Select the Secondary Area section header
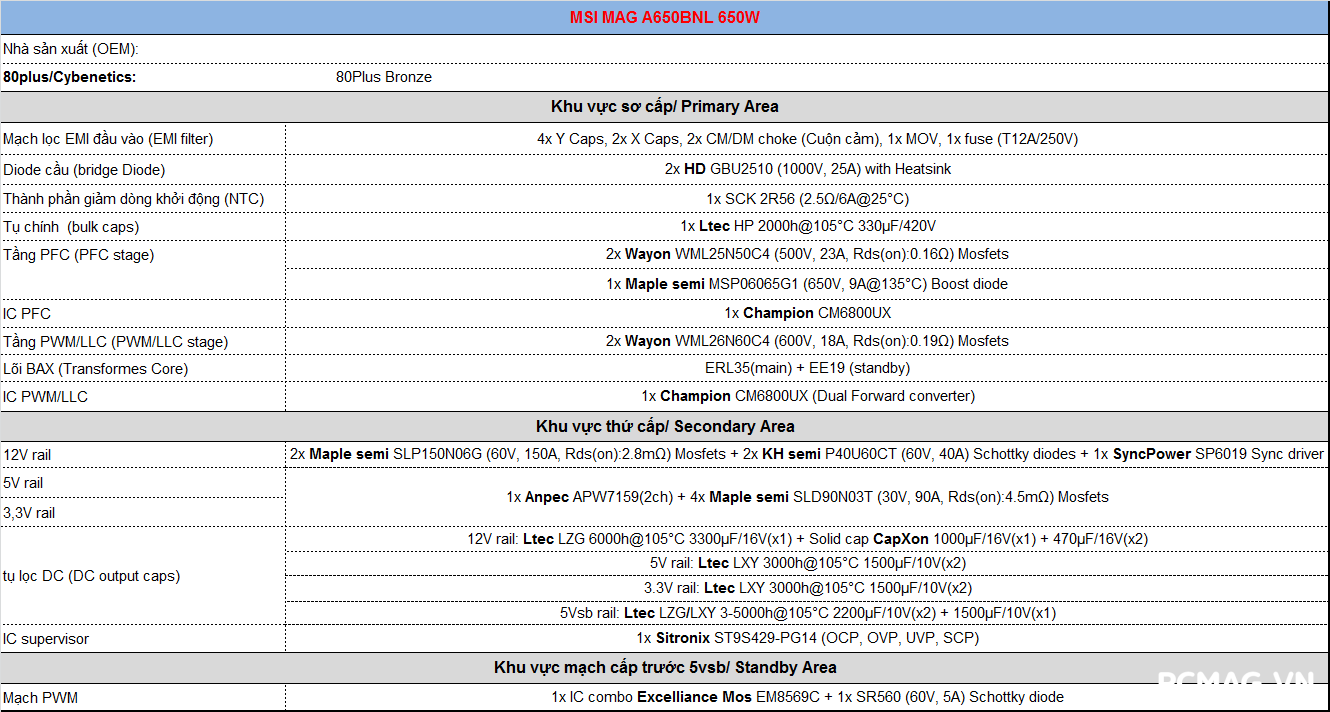This screenshot has width=1330, height=712. [x=664, y=426]
